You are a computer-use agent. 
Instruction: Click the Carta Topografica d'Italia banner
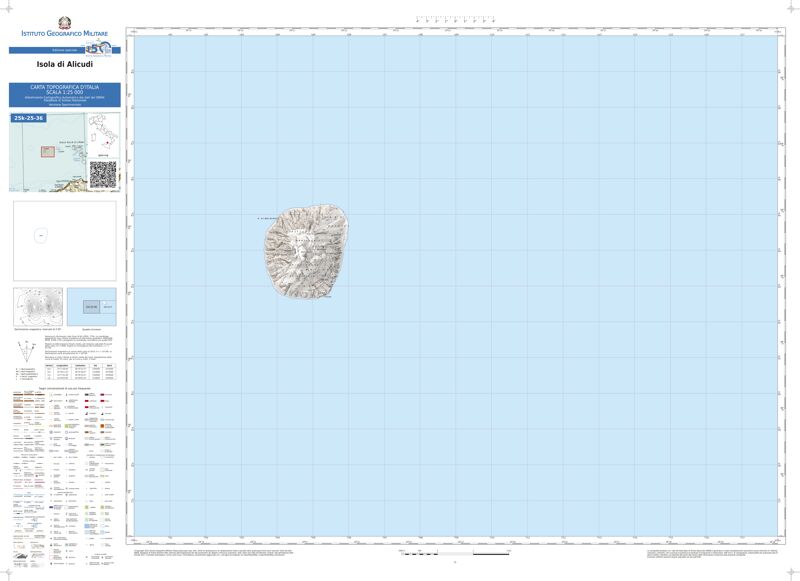click(x=64, y=93)
